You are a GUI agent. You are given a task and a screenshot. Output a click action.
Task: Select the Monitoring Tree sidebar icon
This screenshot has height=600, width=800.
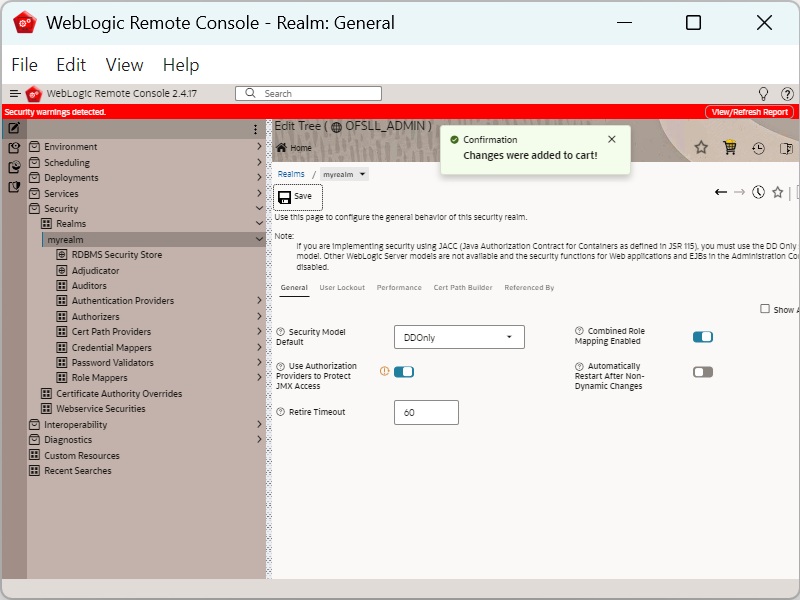pyautogui.click(x=14, y=167)
